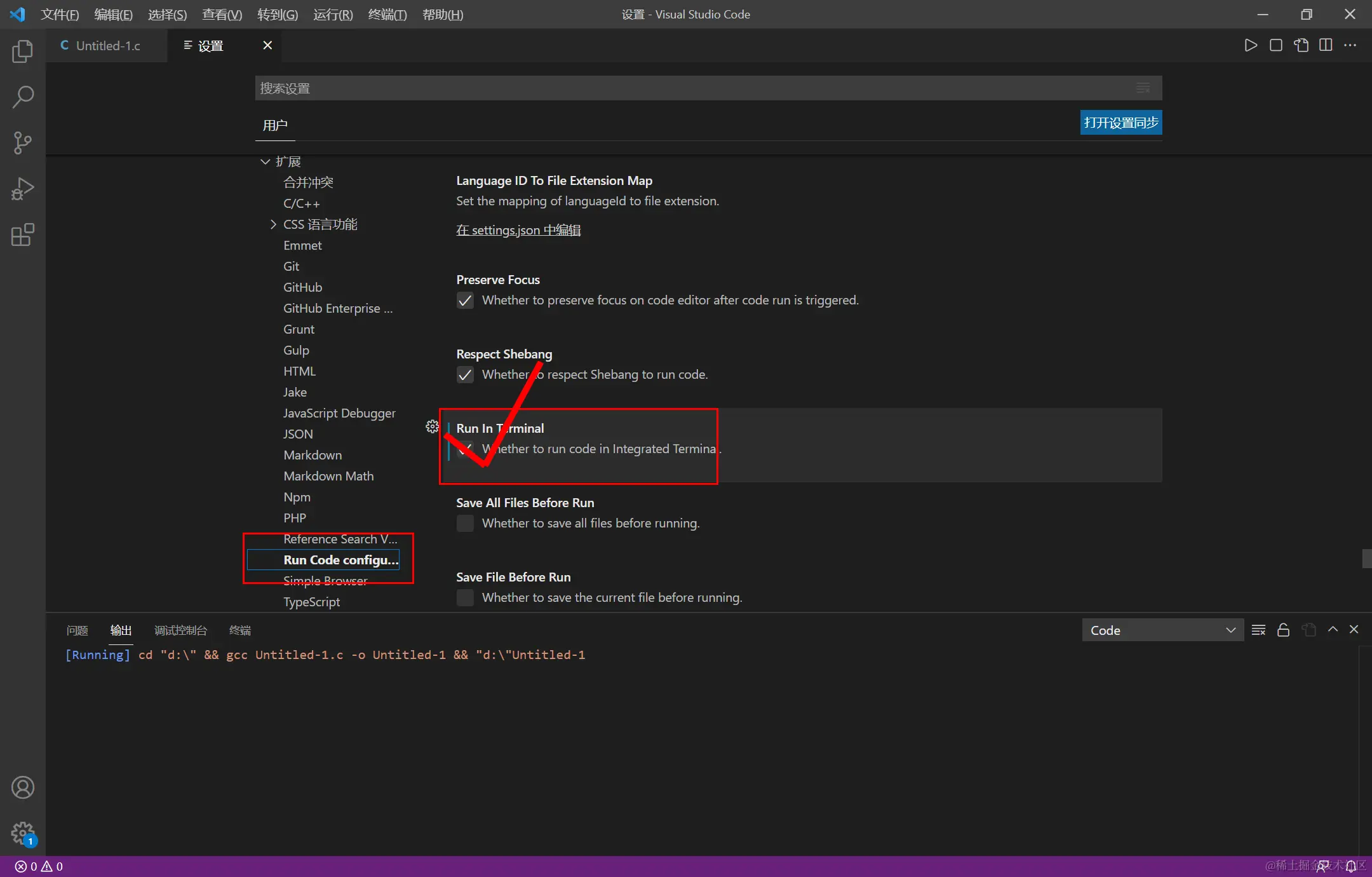Enable Save All Files Before Run

click(x=465, y=524)
